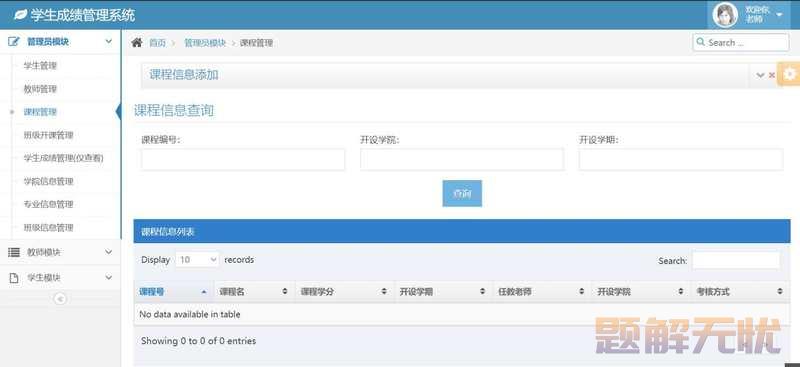Sort table by 课程学分 column
800x367 pixels.
click(x=344, y=292)
